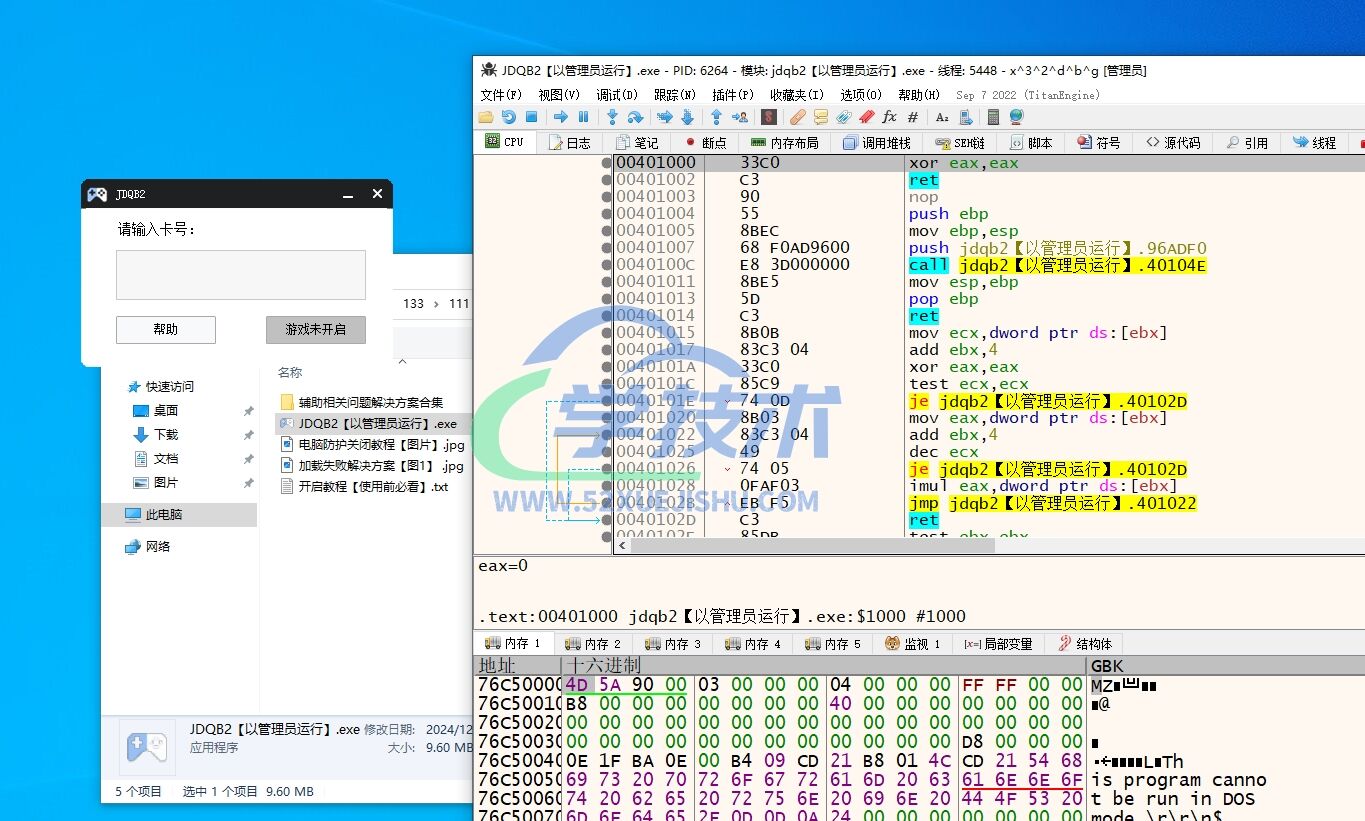This screenshot has height=821, width=1365.
Task: Toggle breakpoint dot at address 00401015
Action: tap(607, 333)
